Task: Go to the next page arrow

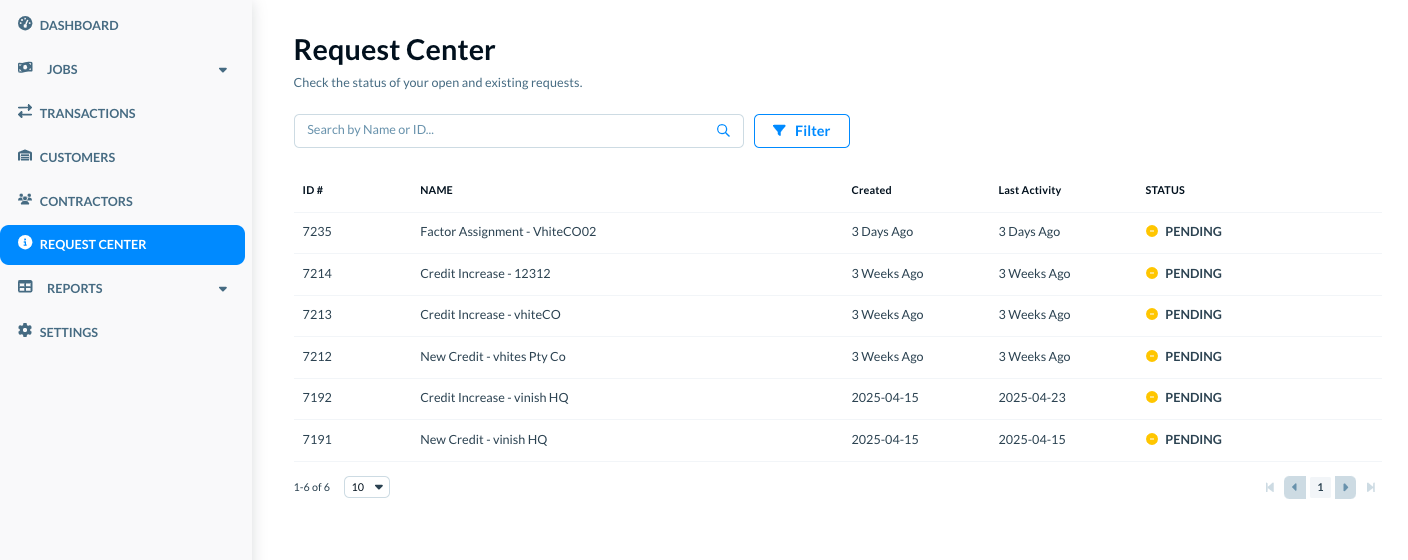Action: point(1346,487)
